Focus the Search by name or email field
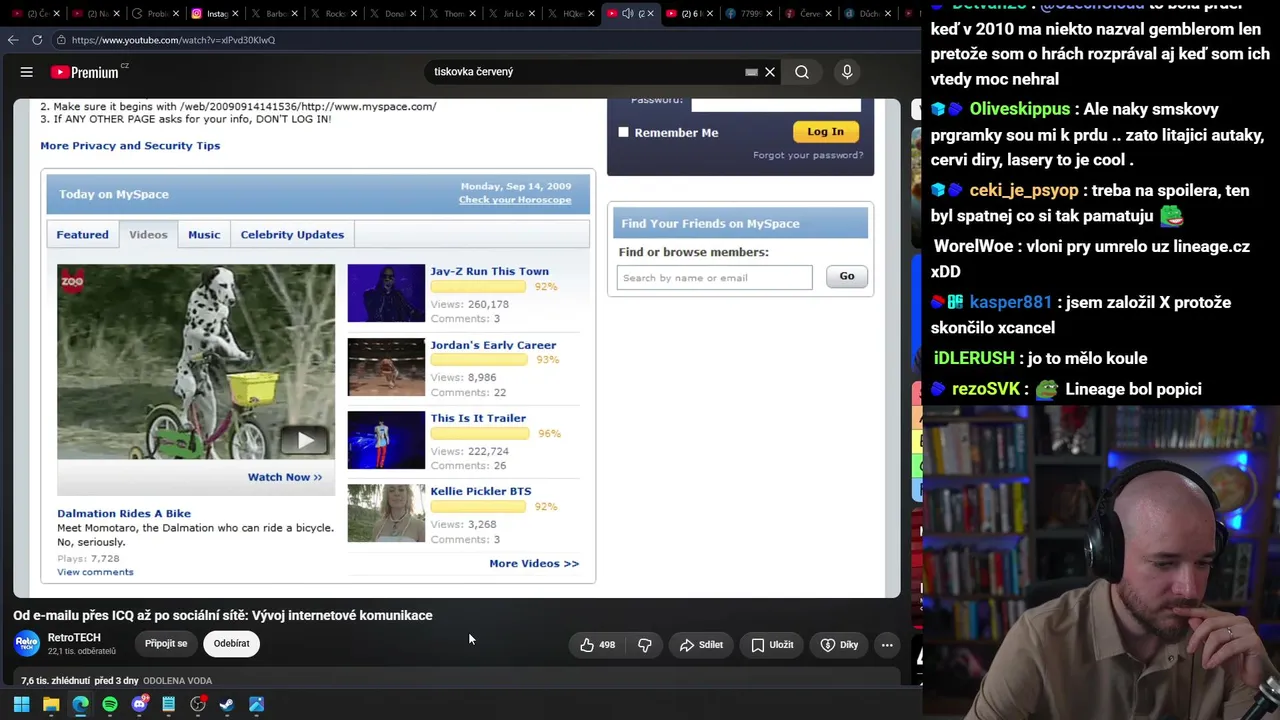This screenshot has width=1280, height=720. click(x=715, y=277)
